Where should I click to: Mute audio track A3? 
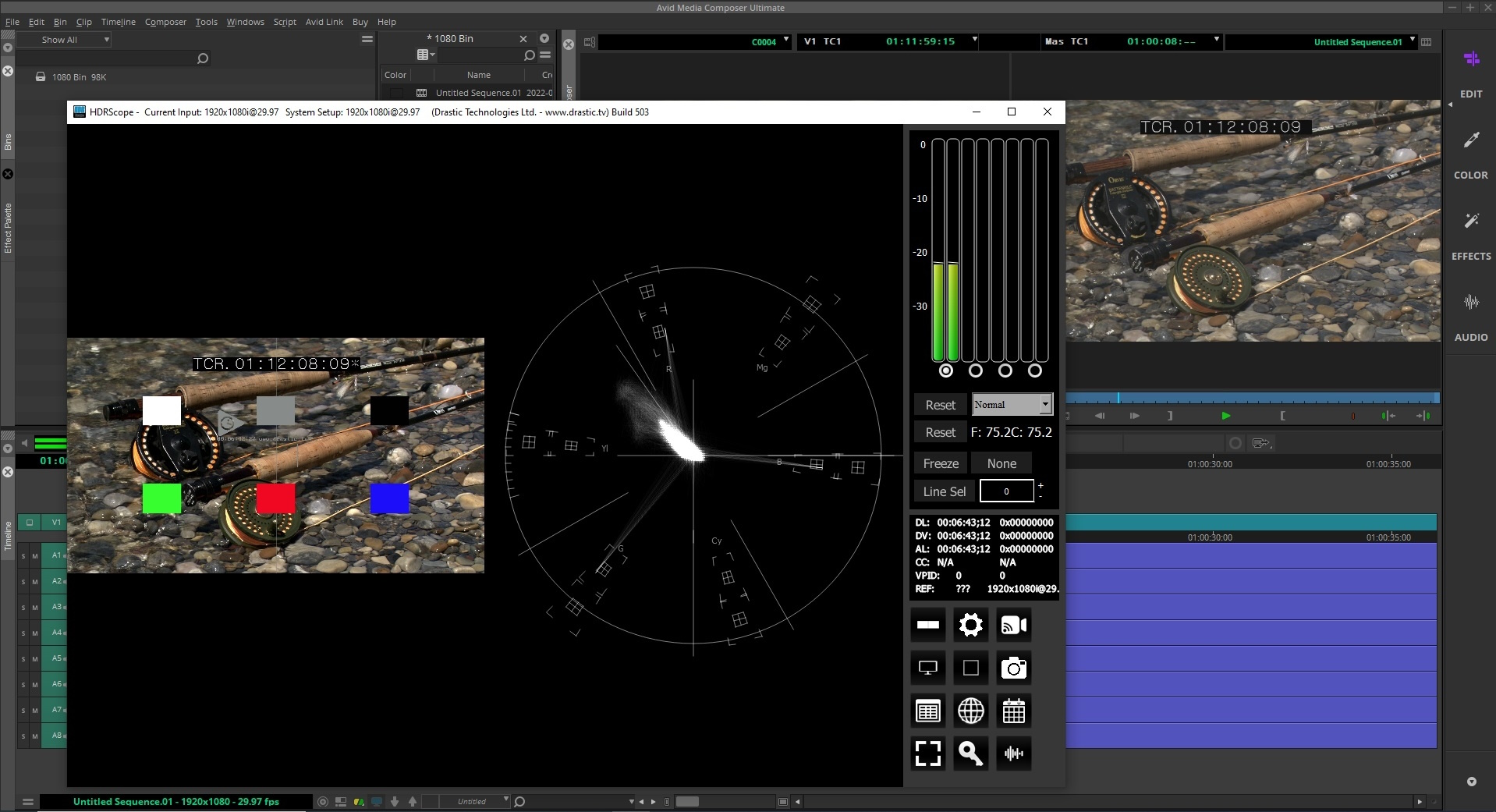35,608
